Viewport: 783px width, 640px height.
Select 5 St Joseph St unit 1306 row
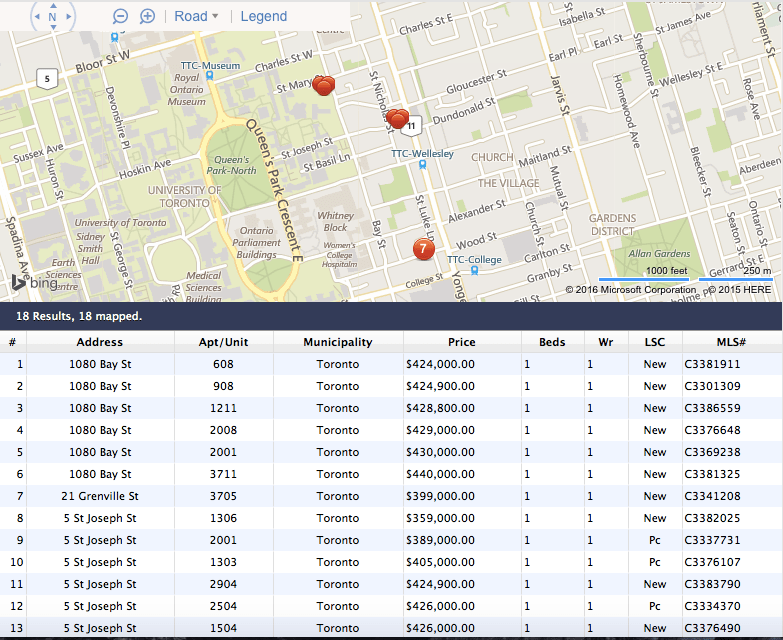(x=391, y=518)
